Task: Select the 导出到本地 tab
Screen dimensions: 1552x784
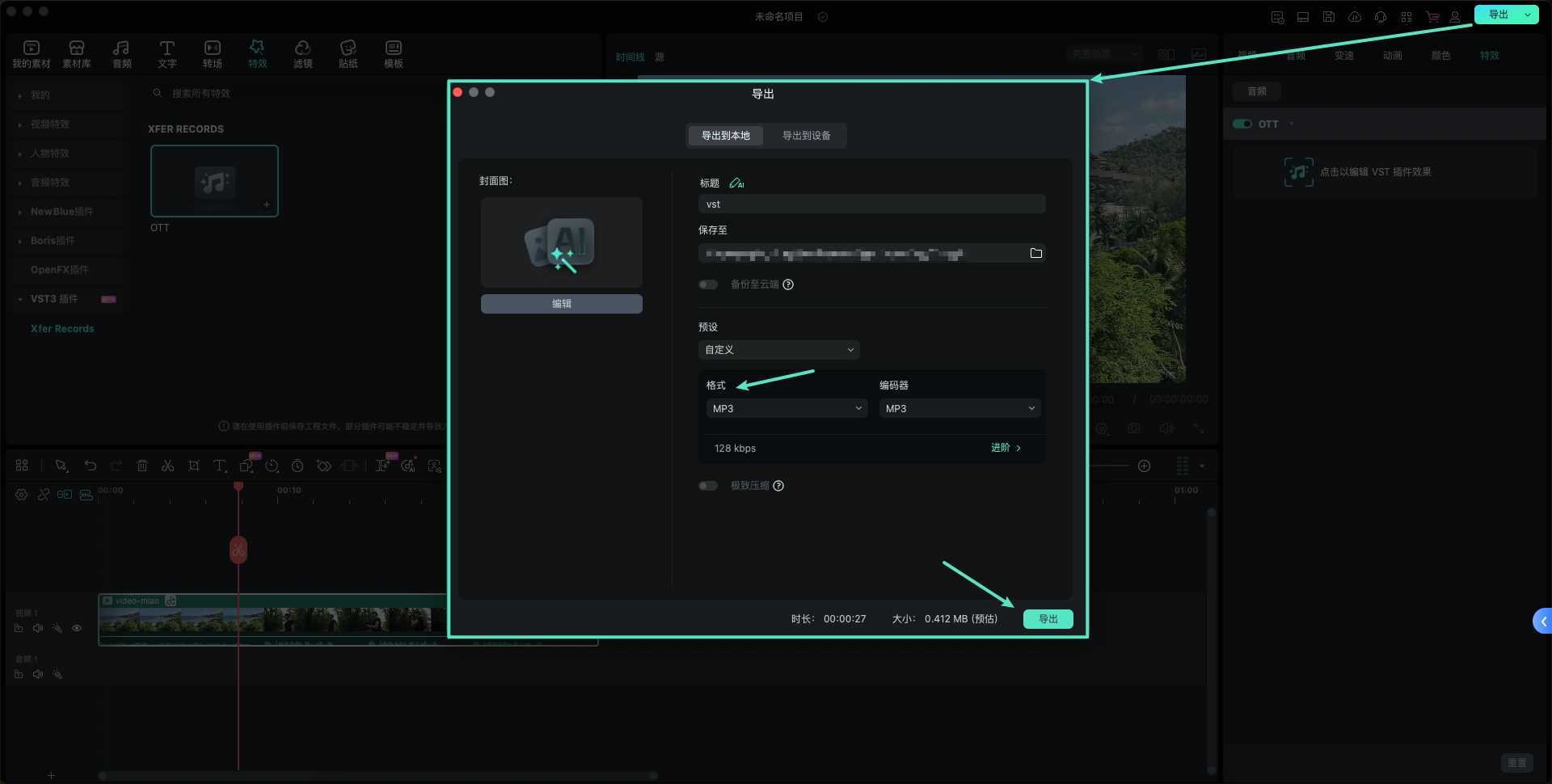Action: tap(725, 136)
